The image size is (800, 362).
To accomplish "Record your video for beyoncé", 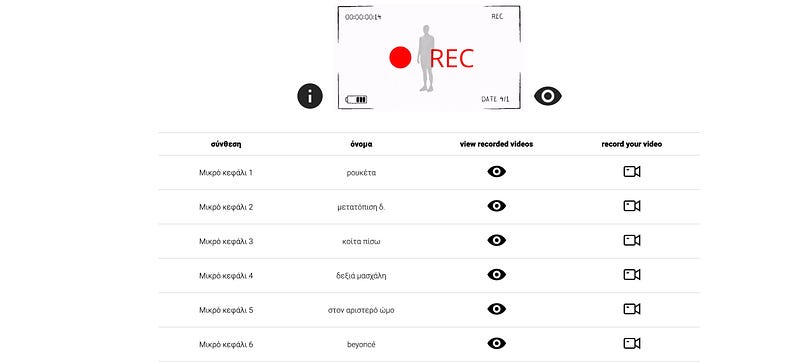I will pos(632,344).
